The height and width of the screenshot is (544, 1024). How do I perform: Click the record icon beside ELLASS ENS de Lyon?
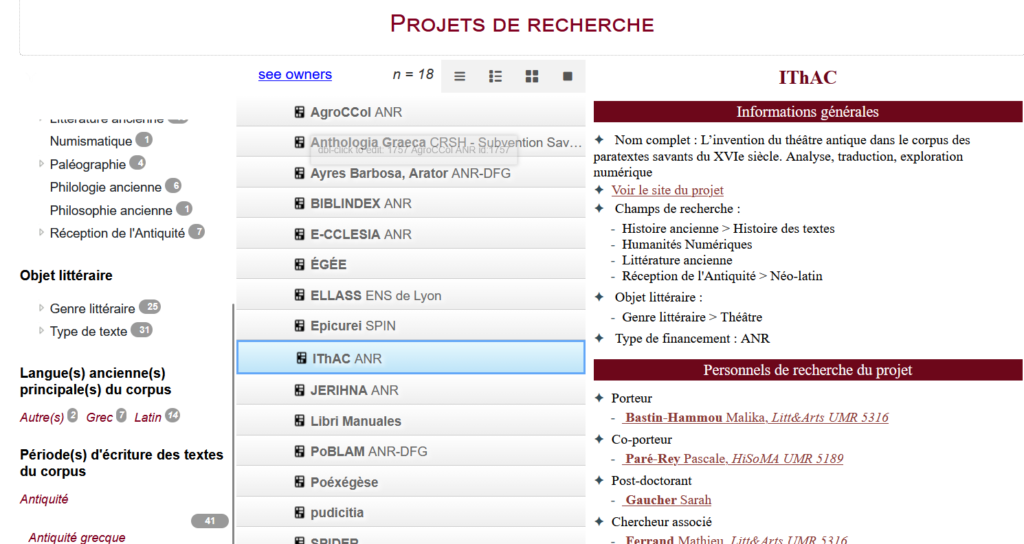pyautogui.click(x=299, y=295)
